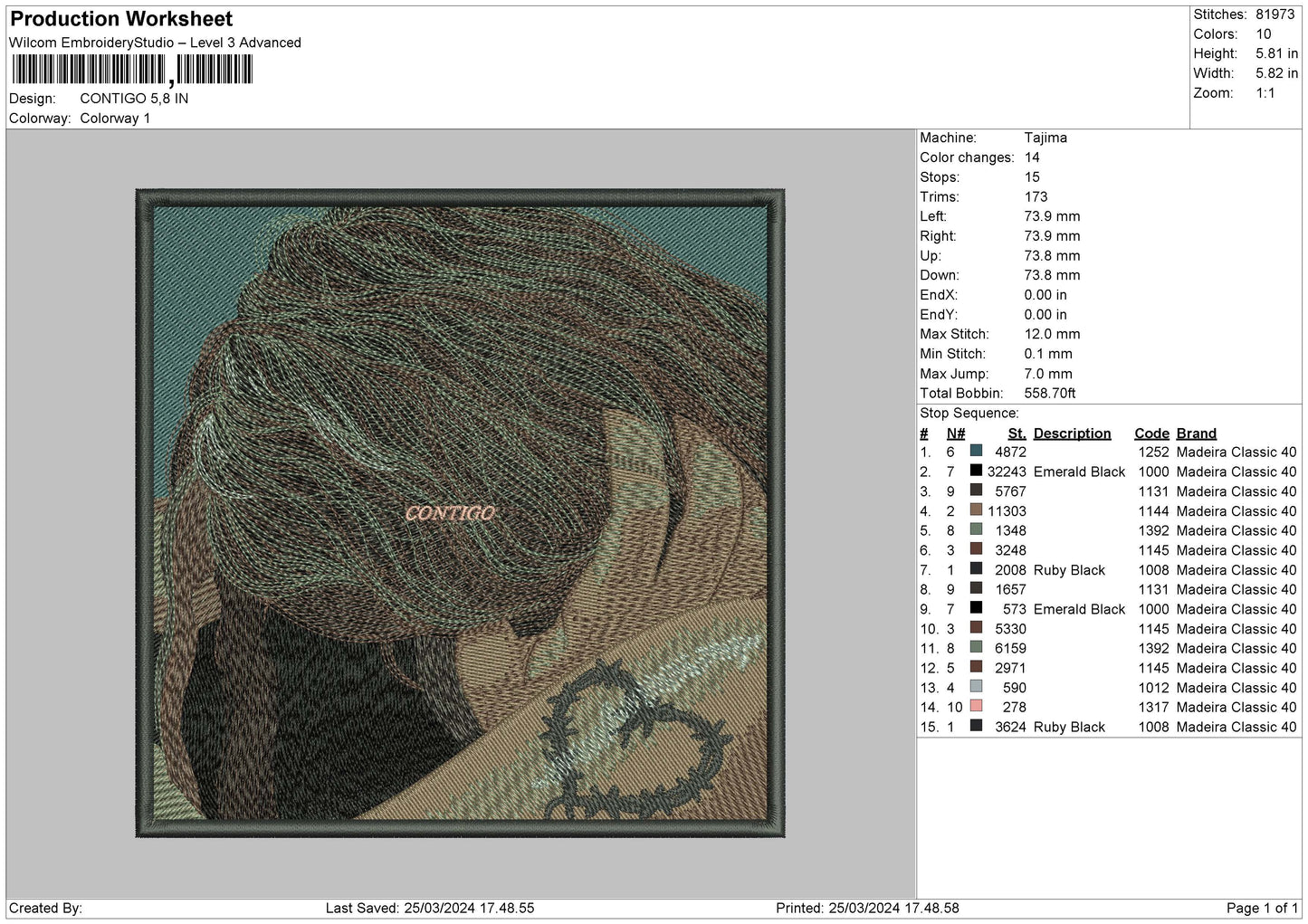Click the Color changes value 14
The image size is (1308, 924).
point(1032,157)
